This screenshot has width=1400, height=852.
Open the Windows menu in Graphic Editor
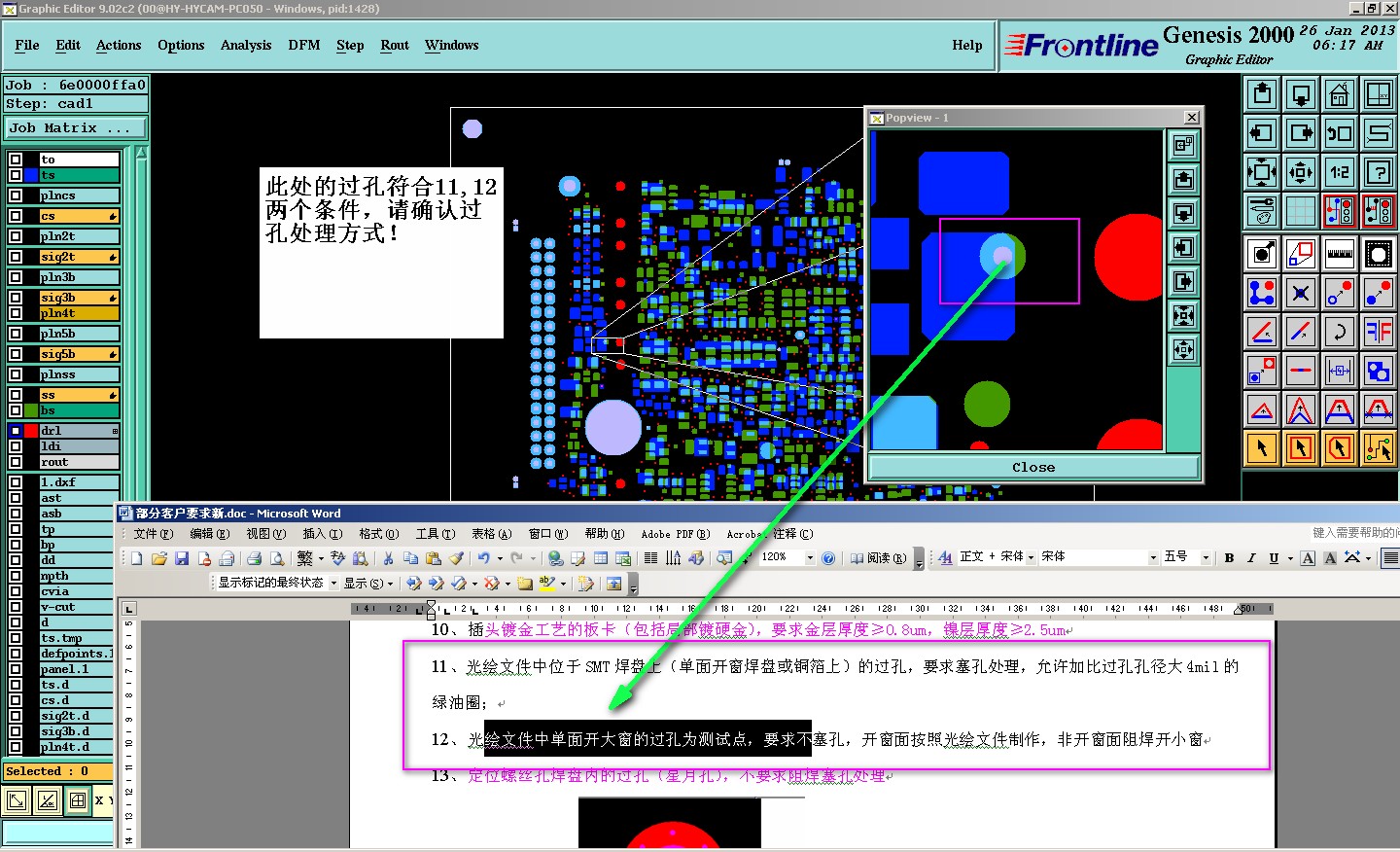452,46
